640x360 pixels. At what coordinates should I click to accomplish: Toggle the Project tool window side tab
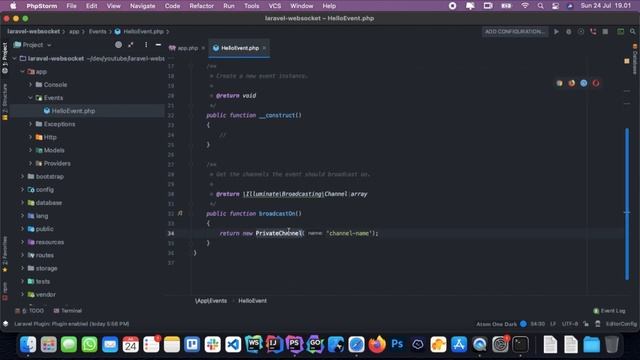(x=5, y=58)
